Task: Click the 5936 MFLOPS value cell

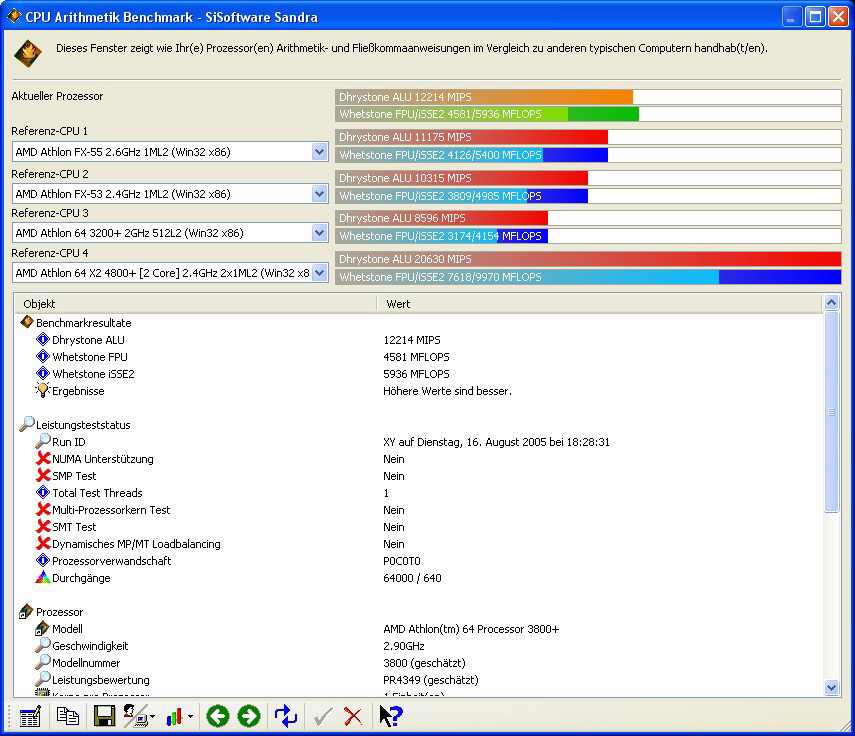Action: pos(416,373)
